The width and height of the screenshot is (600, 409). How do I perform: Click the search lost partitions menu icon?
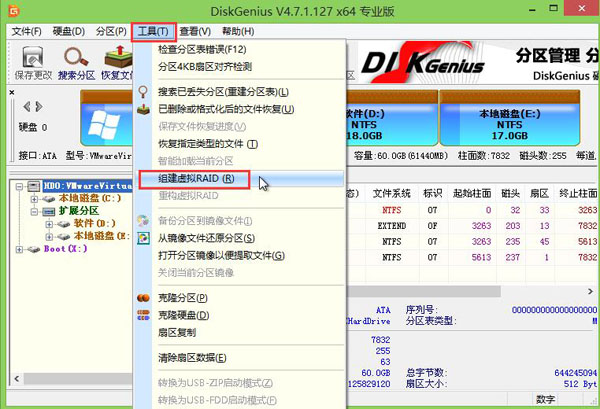click(143, 92)
